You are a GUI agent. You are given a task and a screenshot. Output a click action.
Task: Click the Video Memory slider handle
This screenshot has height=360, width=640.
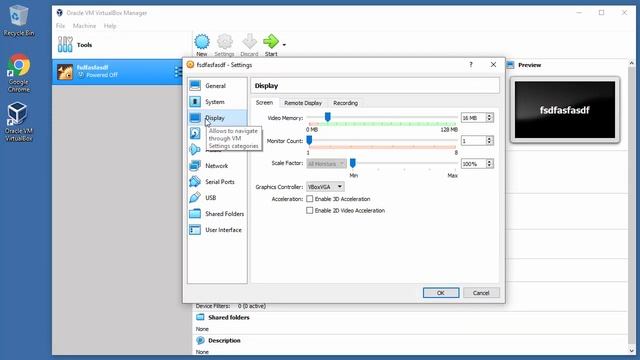click(327, 117)
